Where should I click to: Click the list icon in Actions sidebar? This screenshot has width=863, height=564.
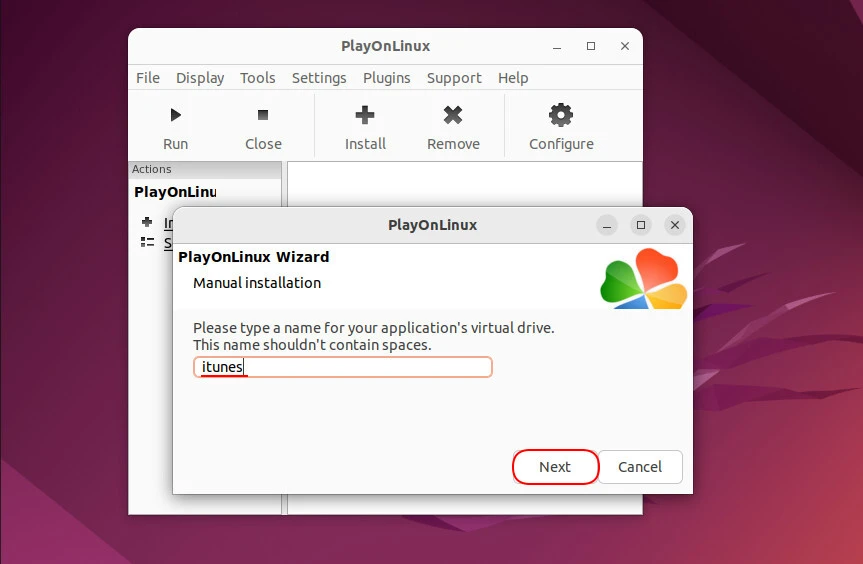point(147,242)
